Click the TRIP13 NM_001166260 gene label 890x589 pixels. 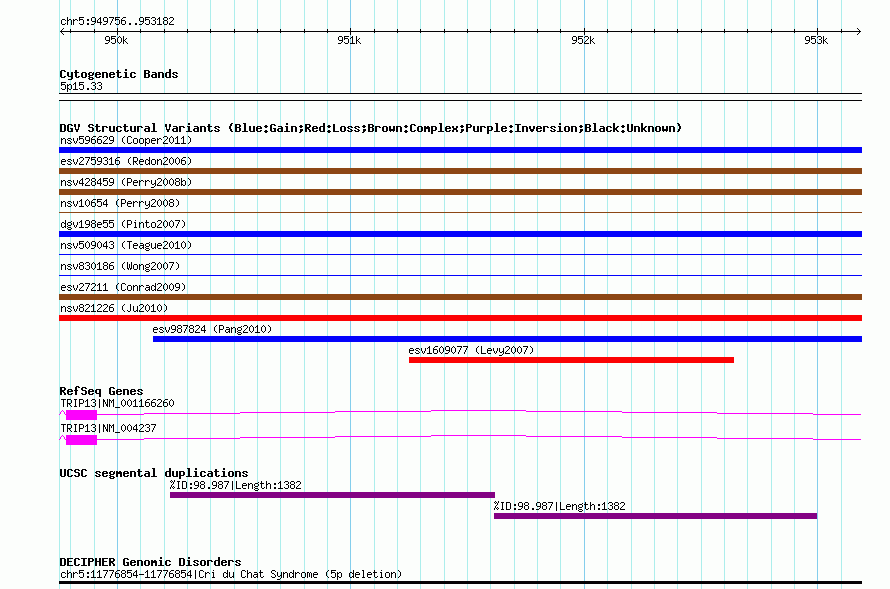[x=117, y=403]
